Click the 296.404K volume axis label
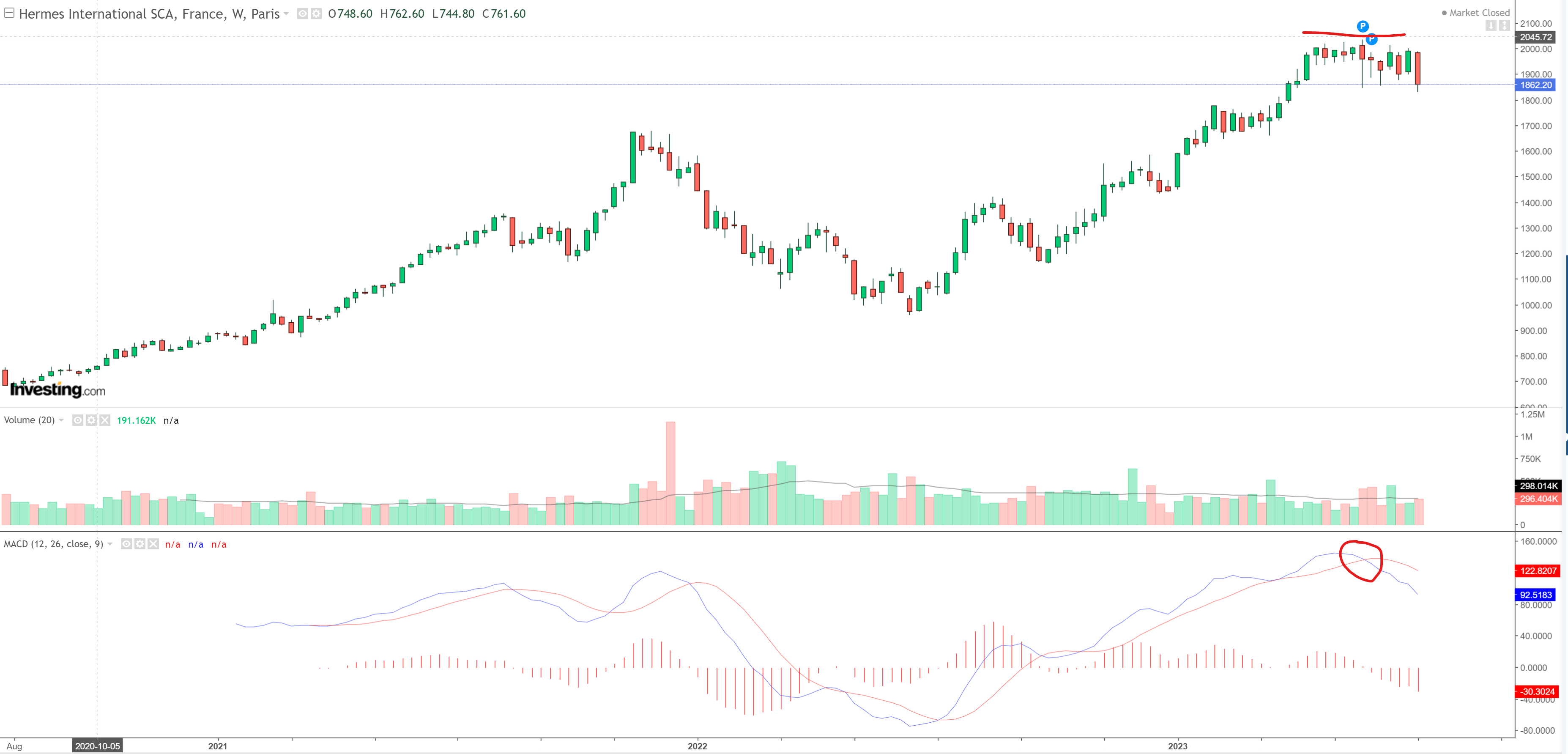This screenshot has height=754, width=1568. 1538,499
